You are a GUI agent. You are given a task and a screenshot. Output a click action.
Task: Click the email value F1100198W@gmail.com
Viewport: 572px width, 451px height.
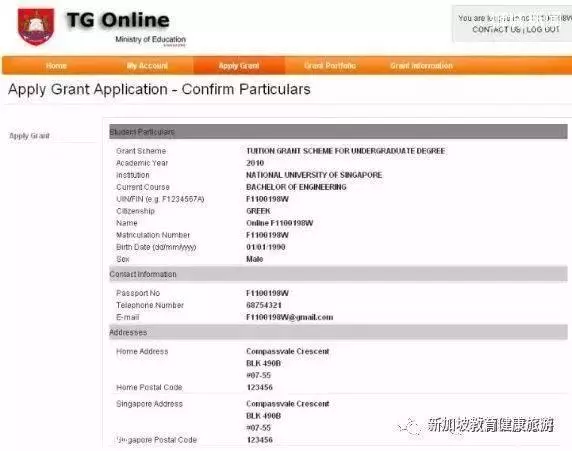coord(290,317)
